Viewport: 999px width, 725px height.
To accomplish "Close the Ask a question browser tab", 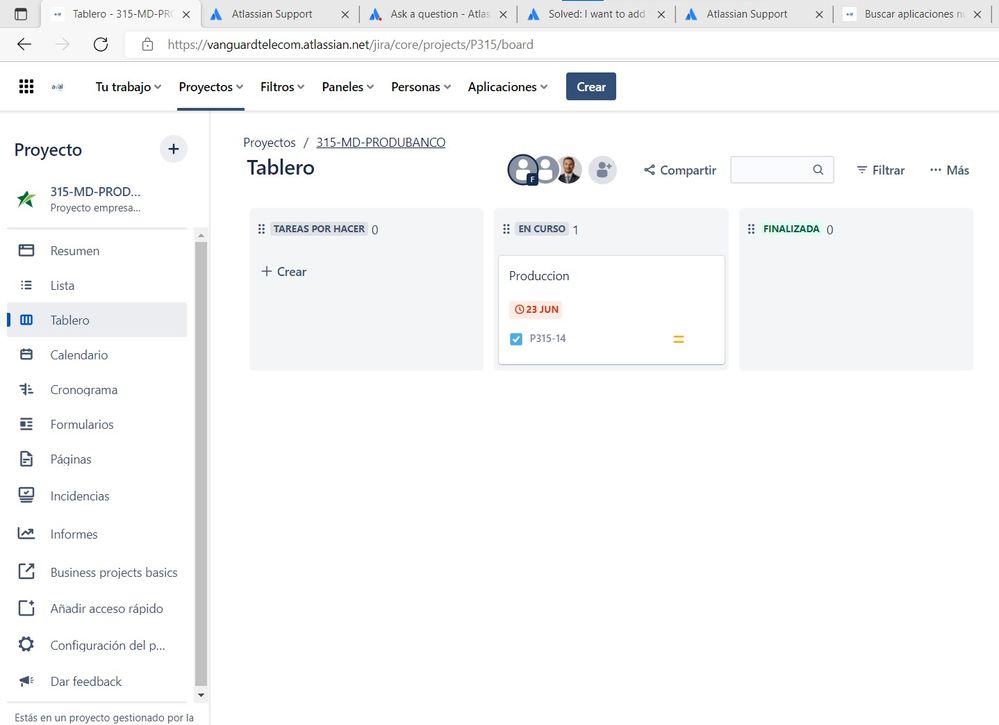I will [503, 14].
